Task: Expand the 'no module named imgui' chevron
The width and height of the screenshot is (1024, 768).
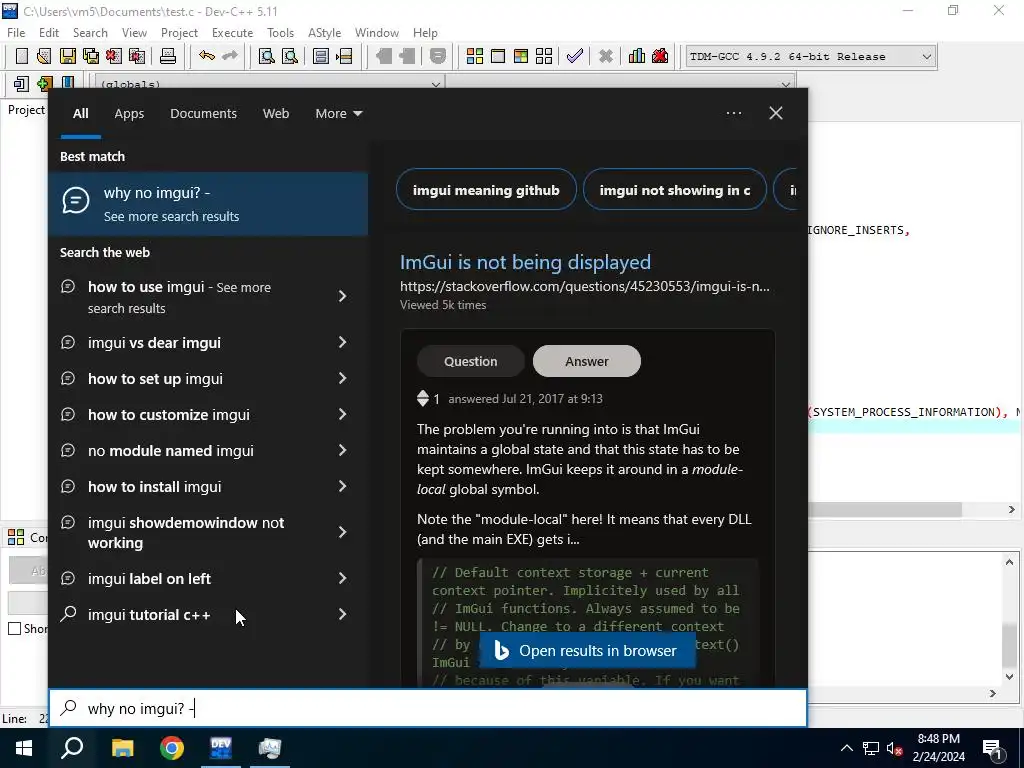Action: (342, 450)
